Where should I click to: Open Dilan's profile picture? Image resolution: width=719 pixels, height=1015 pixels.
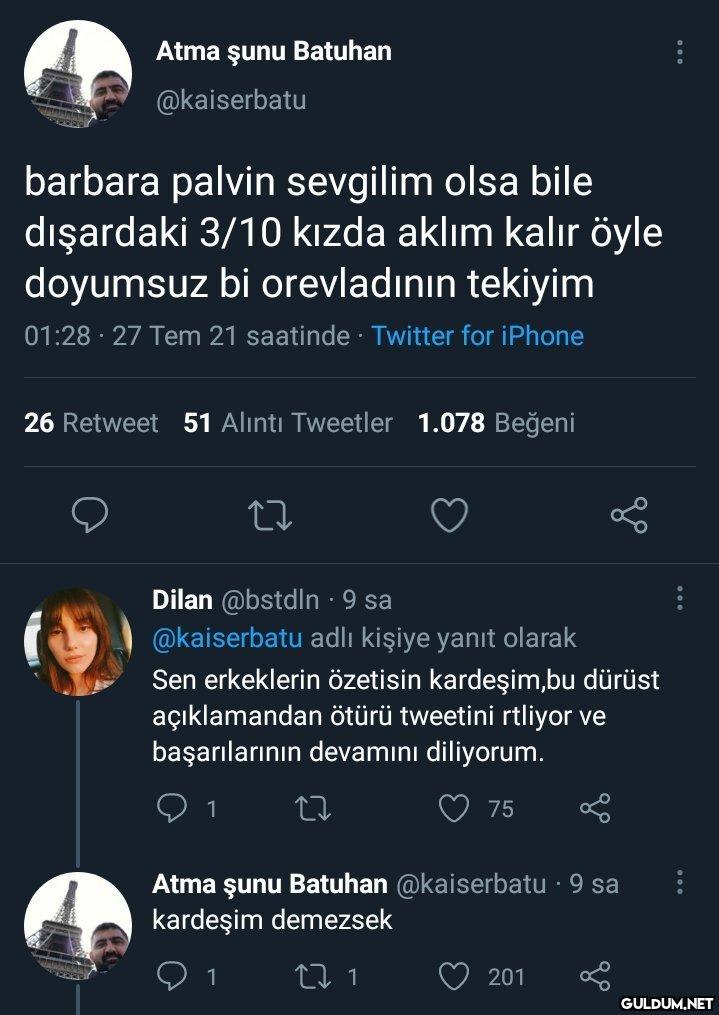78,641
